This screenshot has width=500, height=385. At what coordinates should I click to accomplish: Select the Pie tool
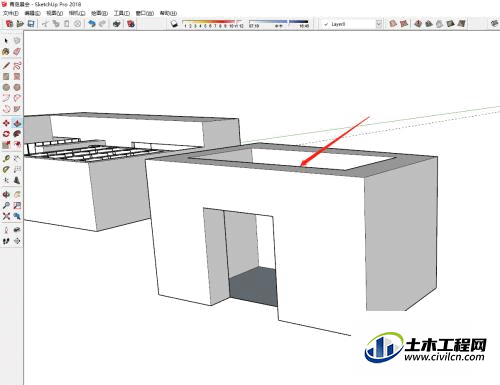click(x=17, y=109)
